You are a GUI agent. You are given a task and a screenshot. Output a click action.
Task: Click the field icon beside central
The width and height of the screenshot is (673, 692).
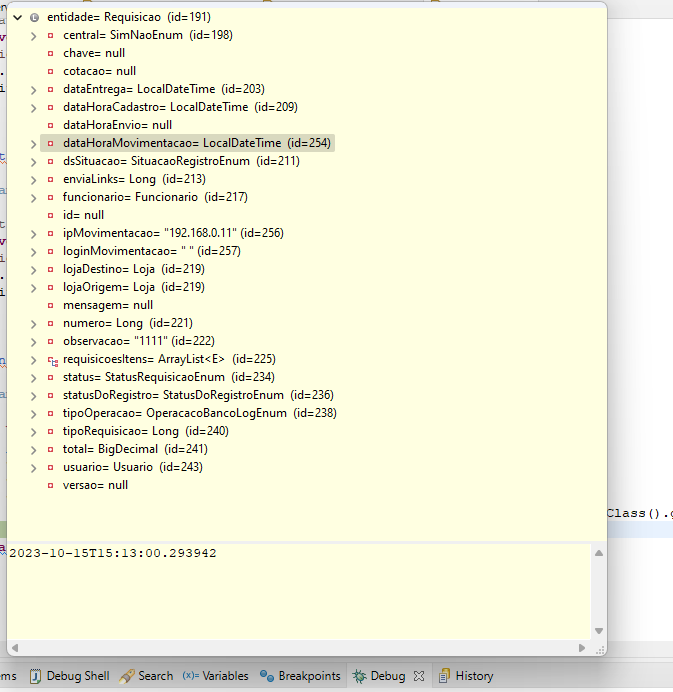51,35
